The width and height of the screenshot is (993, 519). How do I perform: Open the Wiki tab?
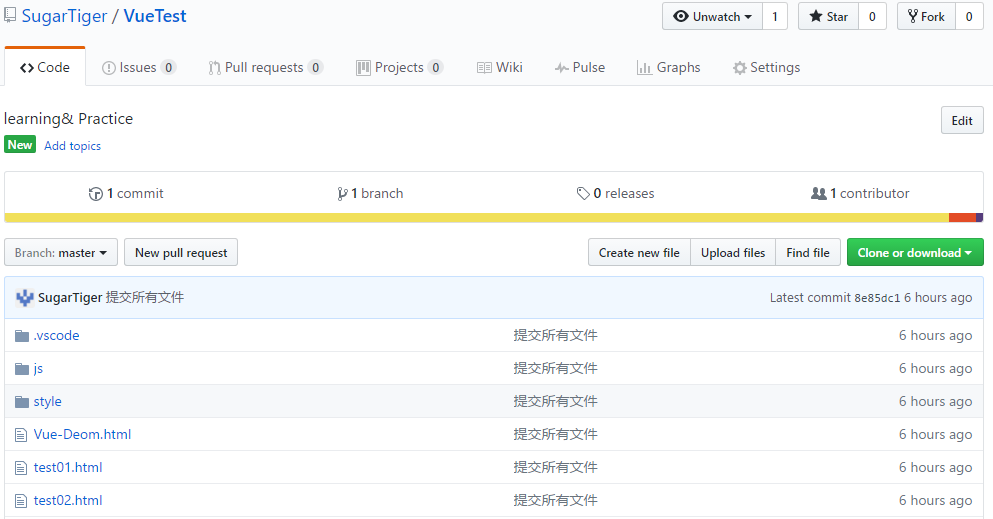(500, 67)
